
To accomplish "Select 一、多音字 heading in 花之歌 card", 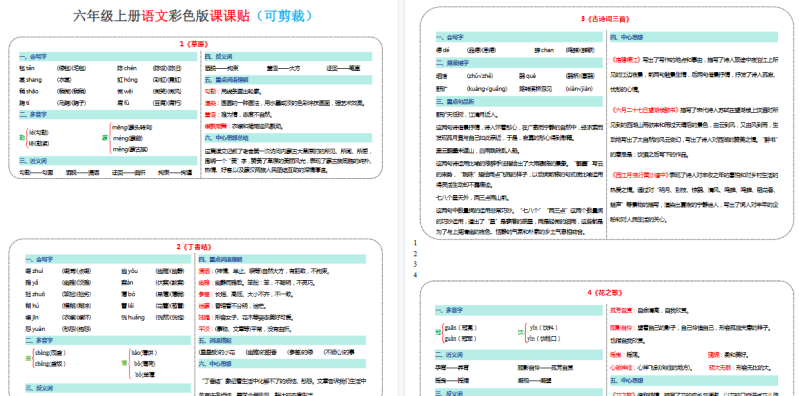I will pos(449,310).
